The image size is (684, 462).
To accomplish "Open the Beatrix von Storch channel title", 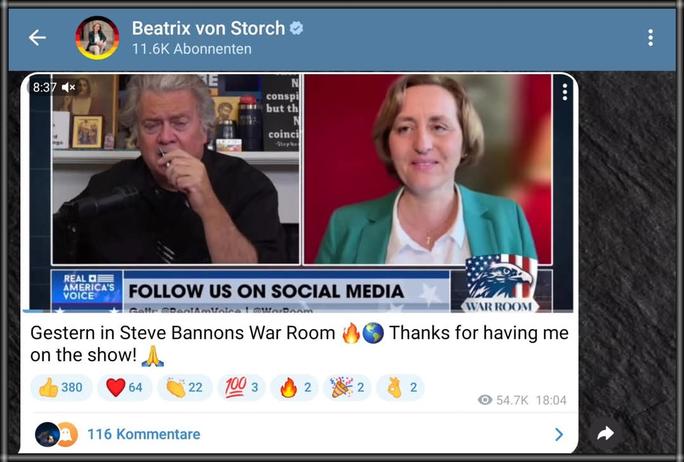I will pyautogui.click(x=209, y=28).
